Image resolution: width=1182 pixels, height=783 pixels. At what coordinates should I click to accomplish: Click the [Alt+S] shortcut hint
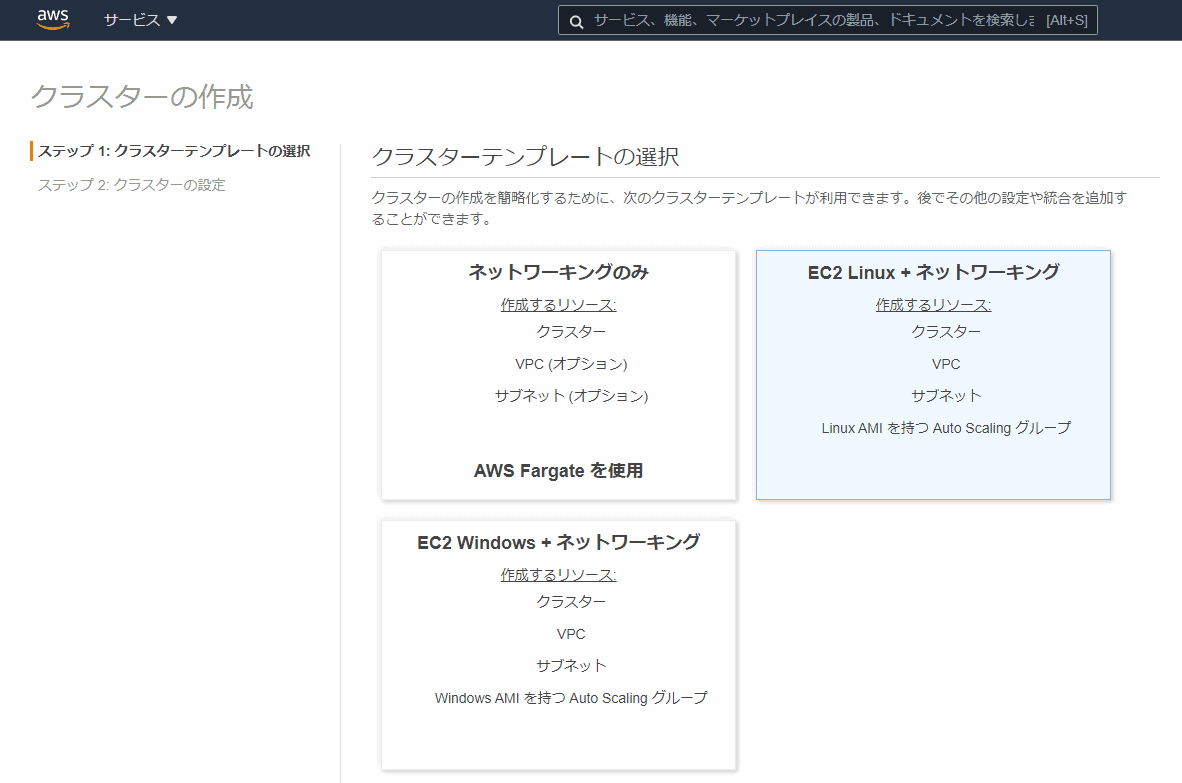coord(1067,20)
